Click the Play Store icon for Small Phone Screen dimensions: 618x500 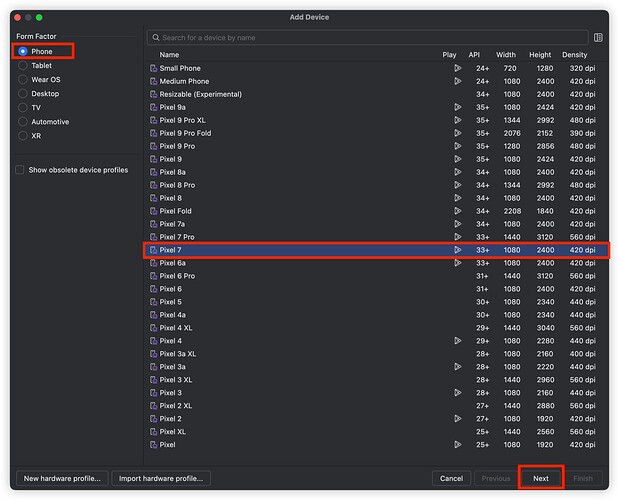(x=457, y=68)
